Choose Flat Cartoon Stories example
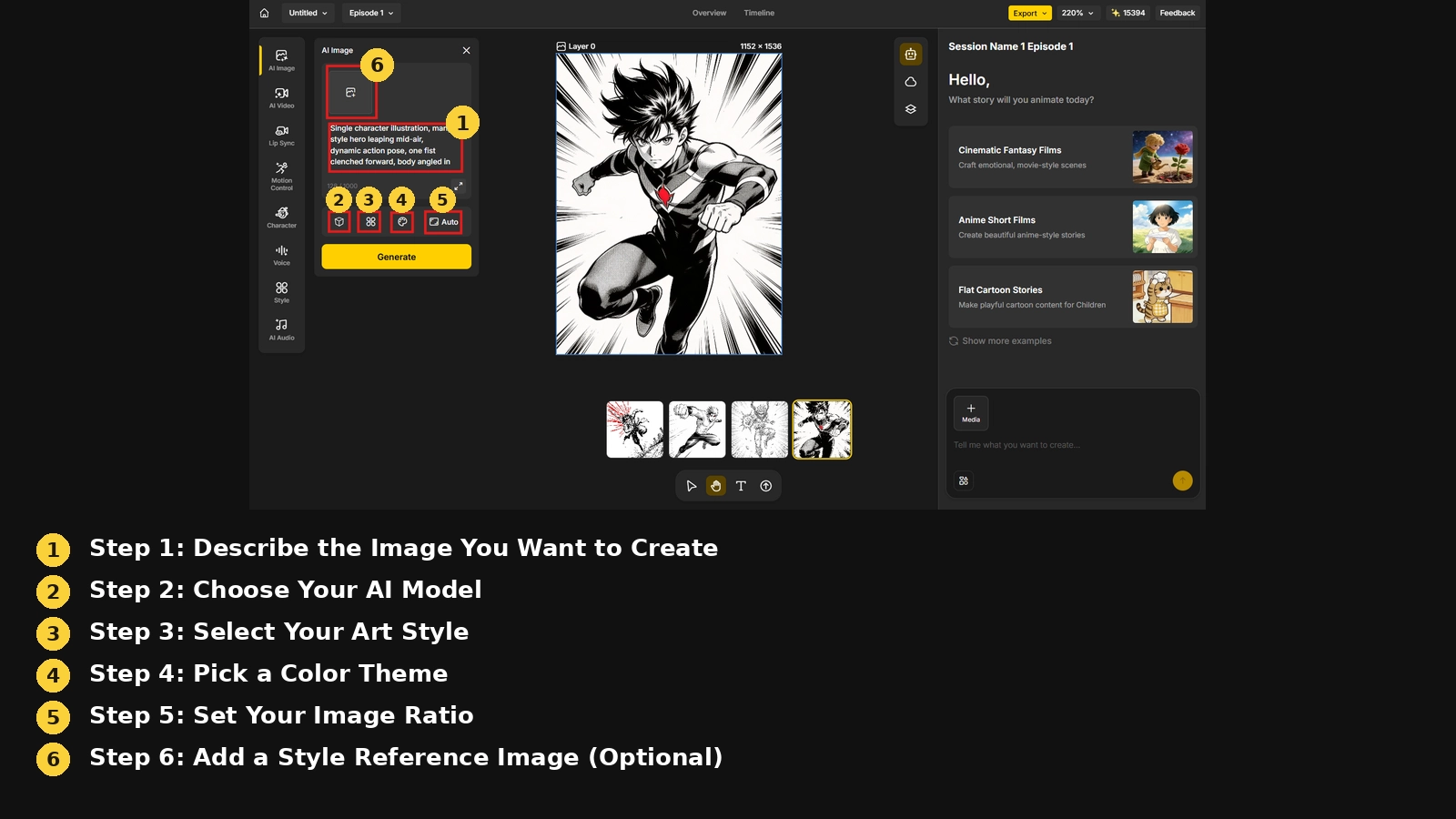Screen dimensions: 1456x819 pyautogui.click(x=1072, y=297)
